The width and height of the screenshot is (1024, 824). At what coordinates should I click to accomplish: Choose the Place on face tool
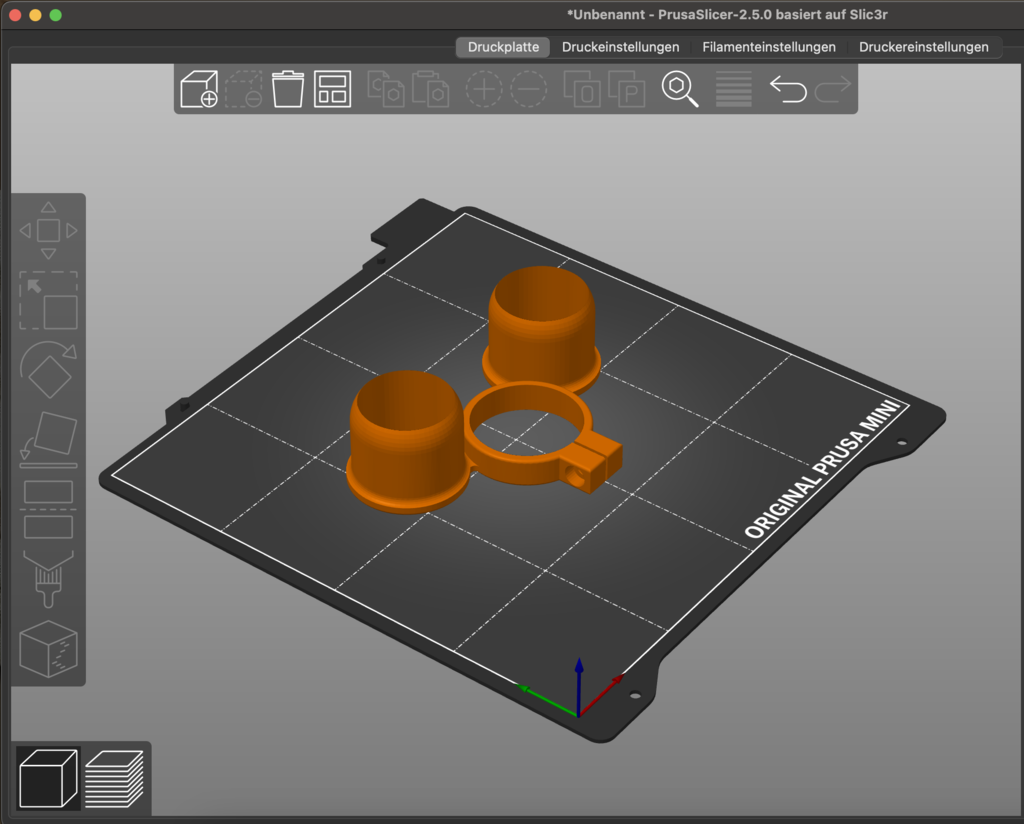[x=48, y=439]
